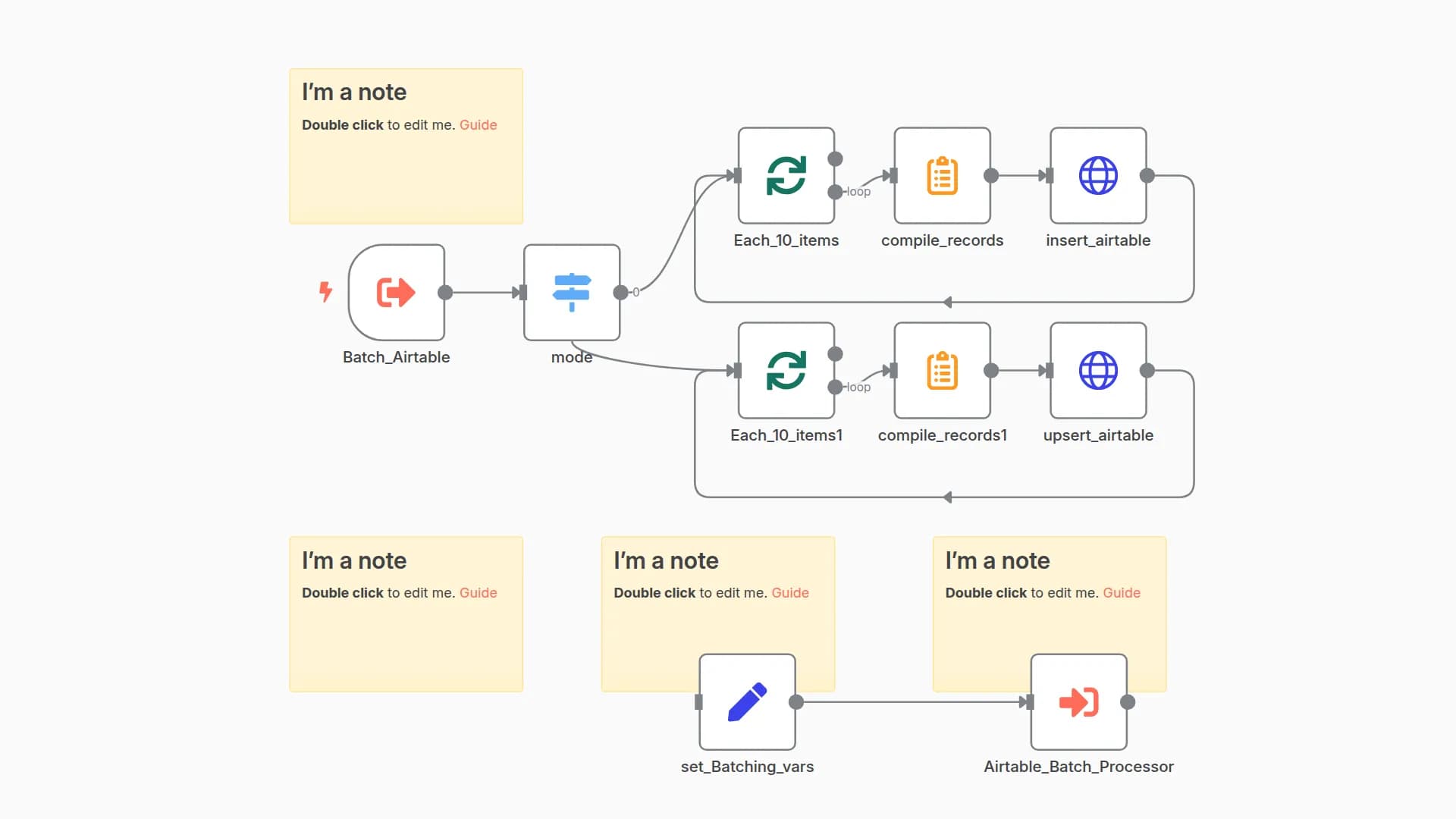1456x819 pixels.
Task: Click the Airtable_Batch_Processor output connector
Action: 1128,702
